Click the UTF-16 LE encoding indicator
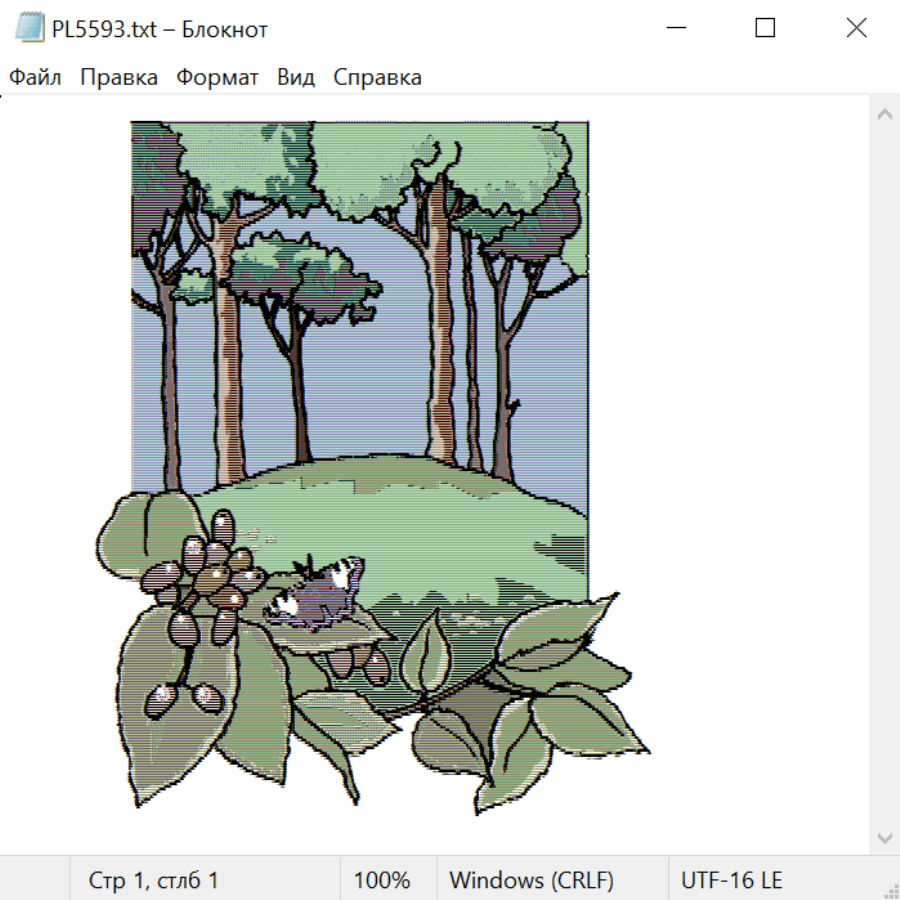Viewport: 900px width, 900px height. click(x=731, y=880)
